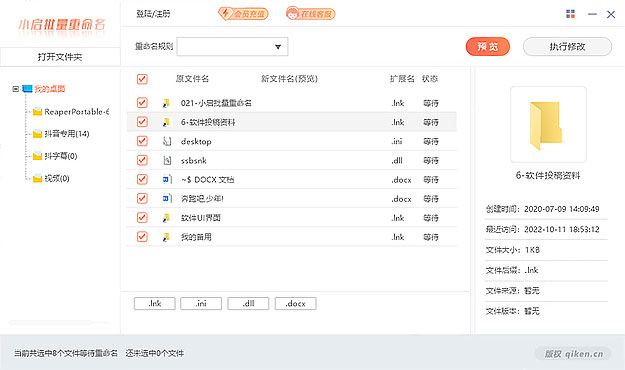
Task: Click 登陆/注册 link
Action: tap(153, 14)
